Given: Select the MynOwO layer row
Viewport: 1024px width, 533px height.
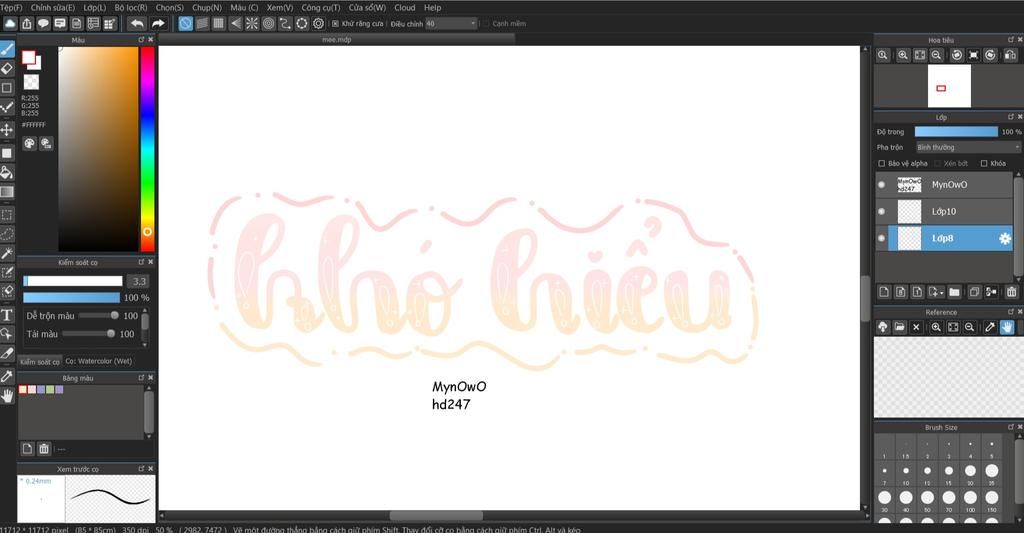Looking at the screenshot, I should coord(944,185).
